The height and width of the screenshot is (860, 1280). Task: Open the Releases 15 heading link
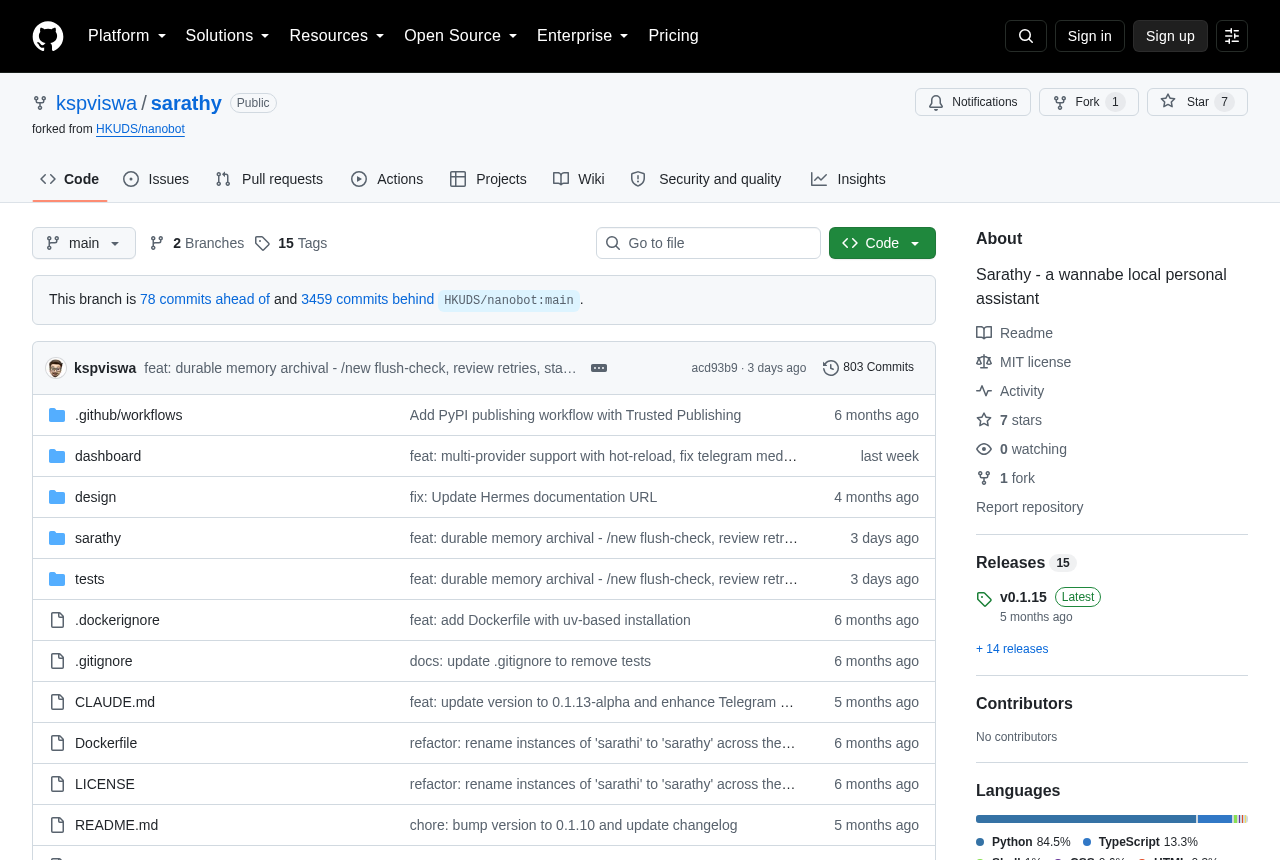1026,563
